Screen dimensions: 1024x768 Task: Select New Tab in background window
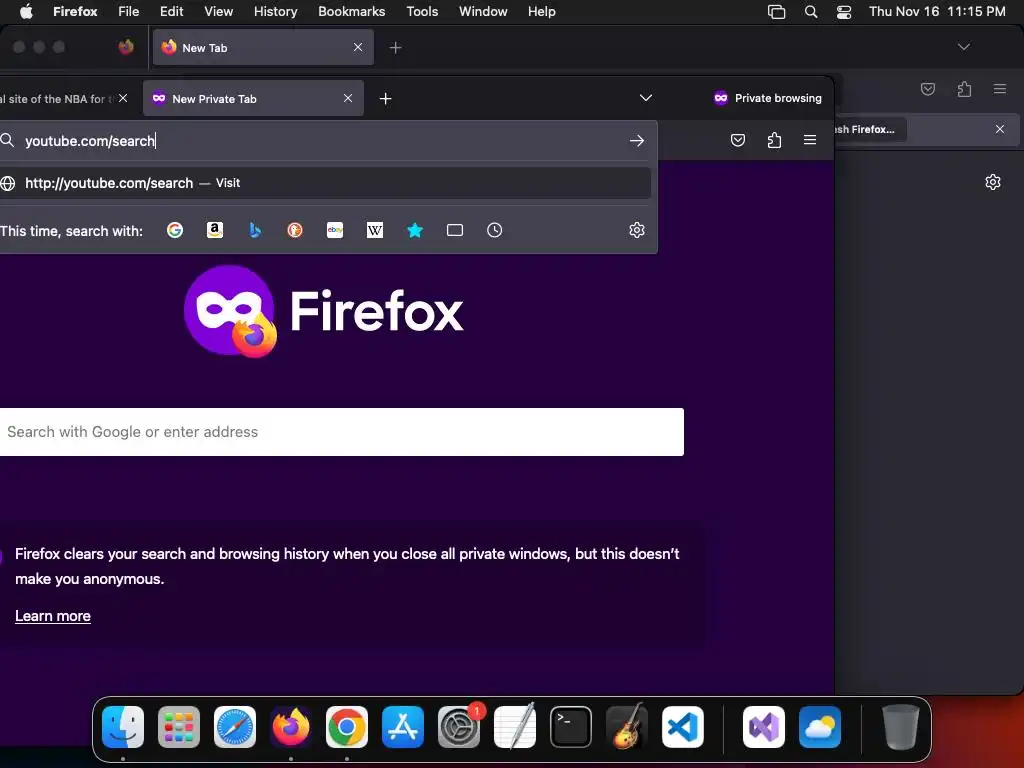(263, 48)
